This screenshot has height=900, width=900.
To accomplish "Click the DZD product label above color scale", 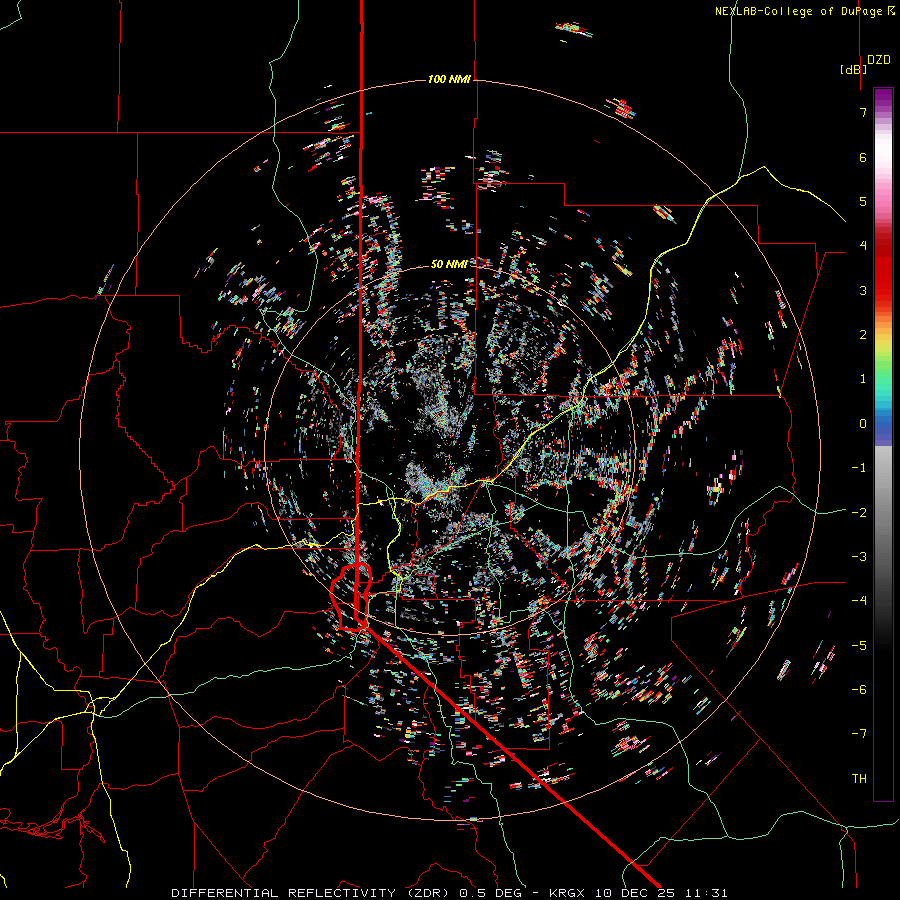I will 878,60.
